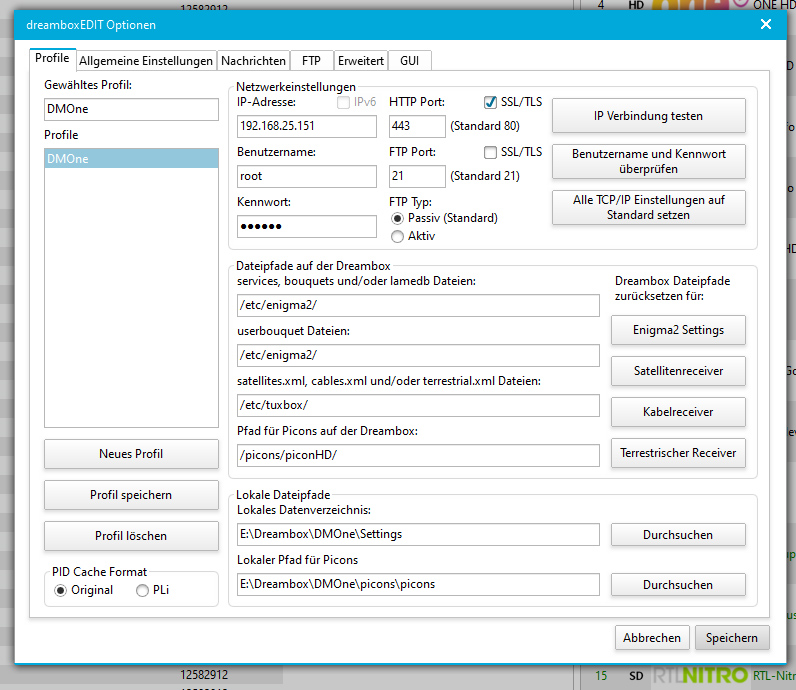Switch to Allgemeine Einstellungen tab
The width and height of the screenshot is (796, 690).
(x=146, y=61)
